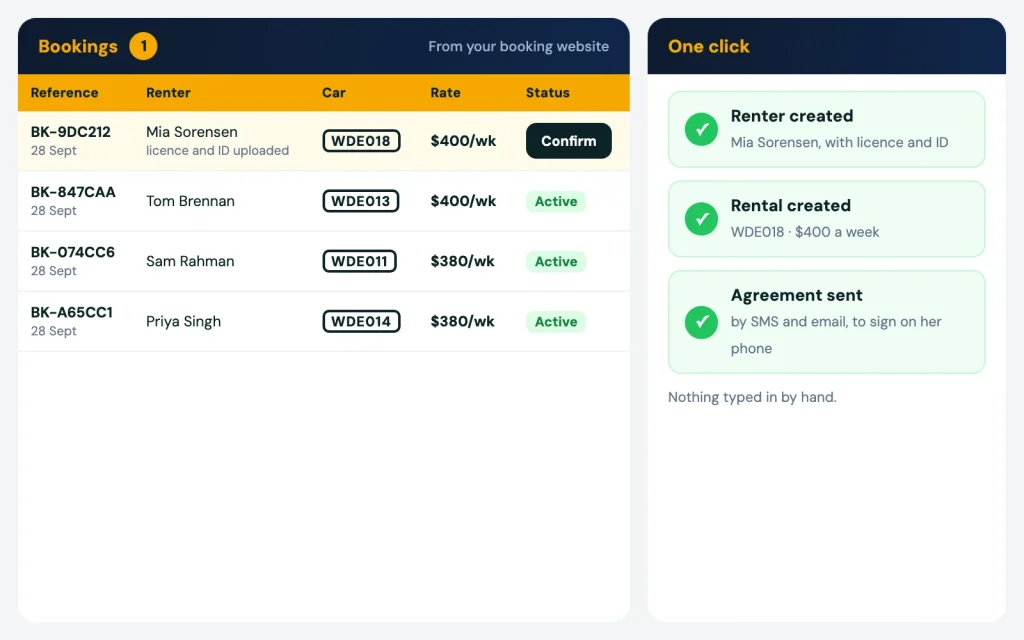
Task: Click 'From your booking website' text
Action: pos(519,46)
